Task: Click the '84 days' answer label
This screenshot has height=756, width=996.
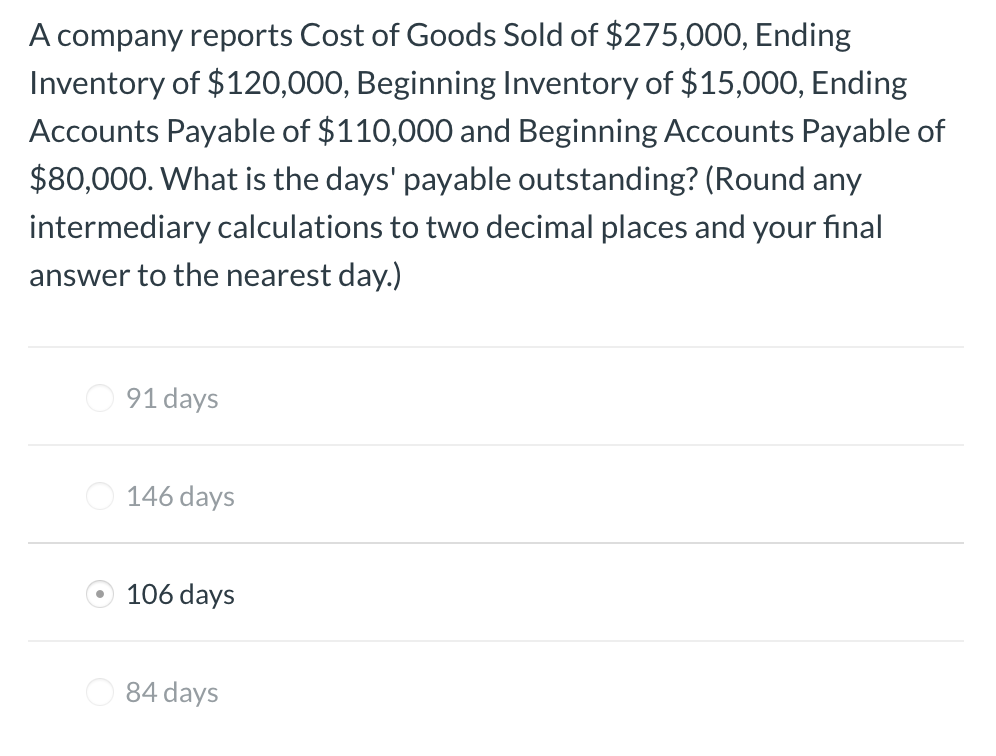Action: [x=172, y=692]
